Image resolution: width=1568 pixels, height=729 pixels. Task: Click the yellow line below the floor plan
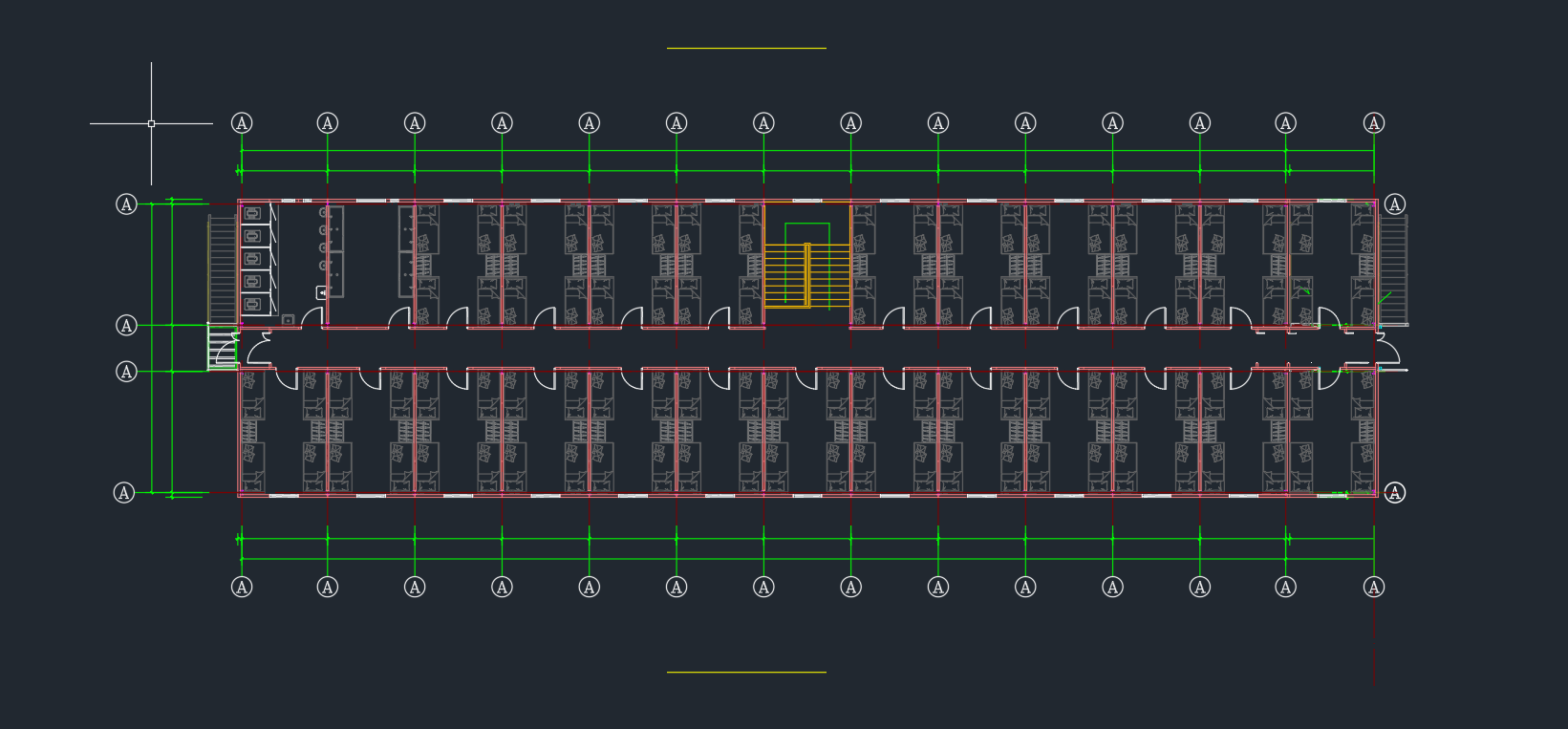click(746, 672)
